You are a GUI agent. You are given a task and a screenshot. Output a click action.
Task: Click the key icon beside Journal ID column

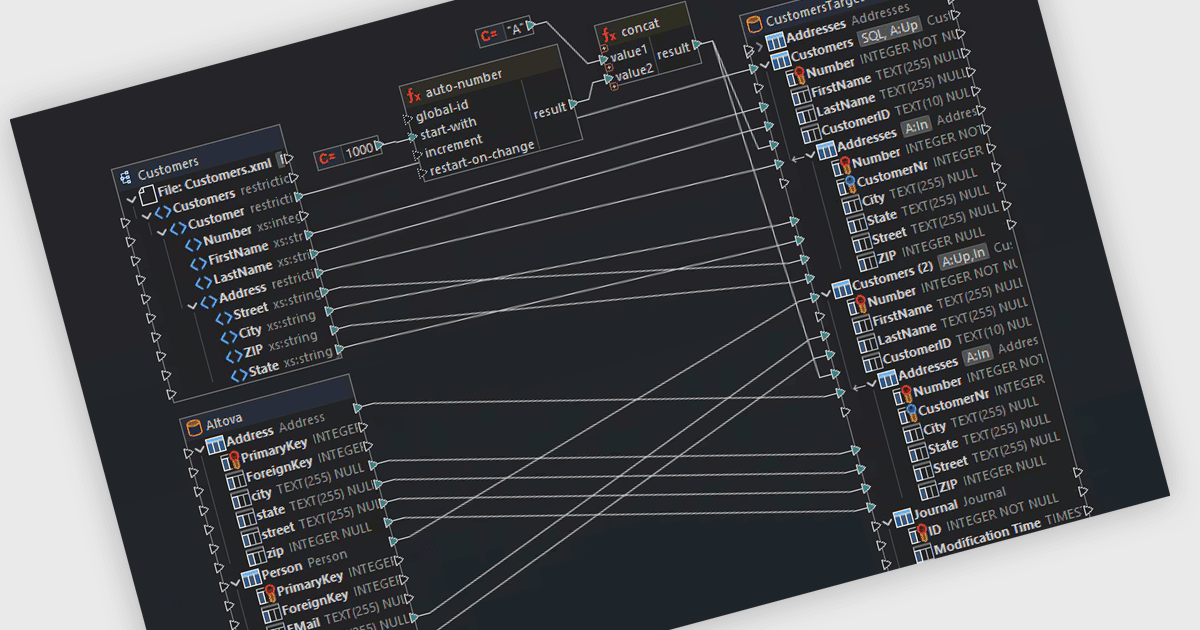click(921, 531)
